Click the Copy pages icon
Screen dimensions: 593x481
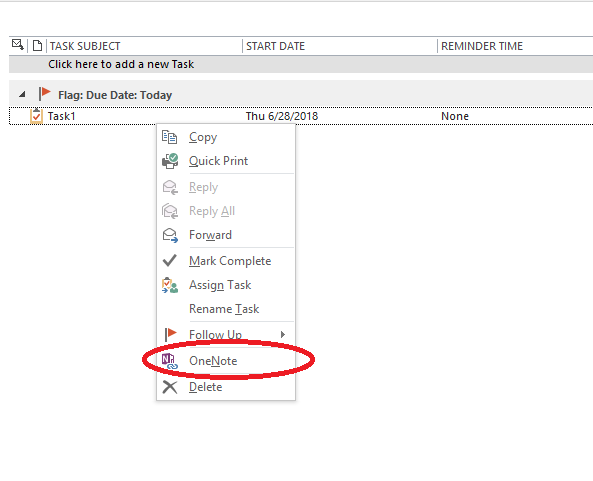[169, 137]
